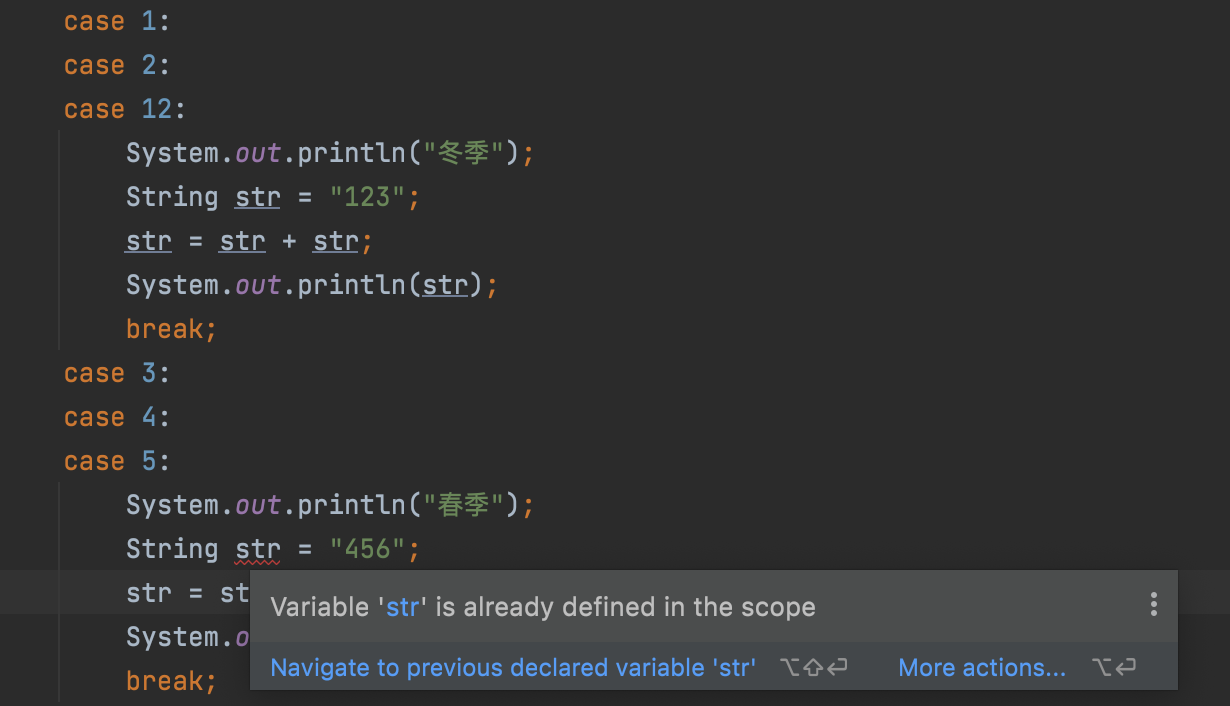Click the last 'break;' statement
The width and height of the screenshot is (1230, 706).
(171, 681)
